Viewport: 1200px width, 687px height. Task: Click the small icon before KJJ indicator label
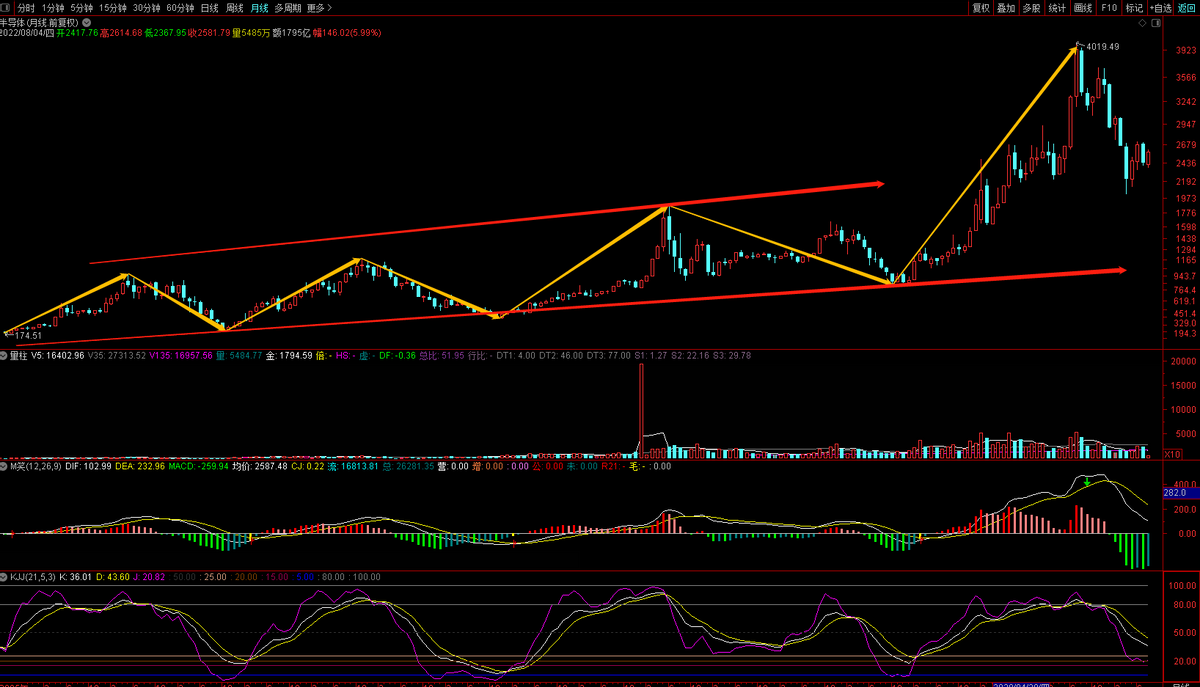tap(4, 577)
